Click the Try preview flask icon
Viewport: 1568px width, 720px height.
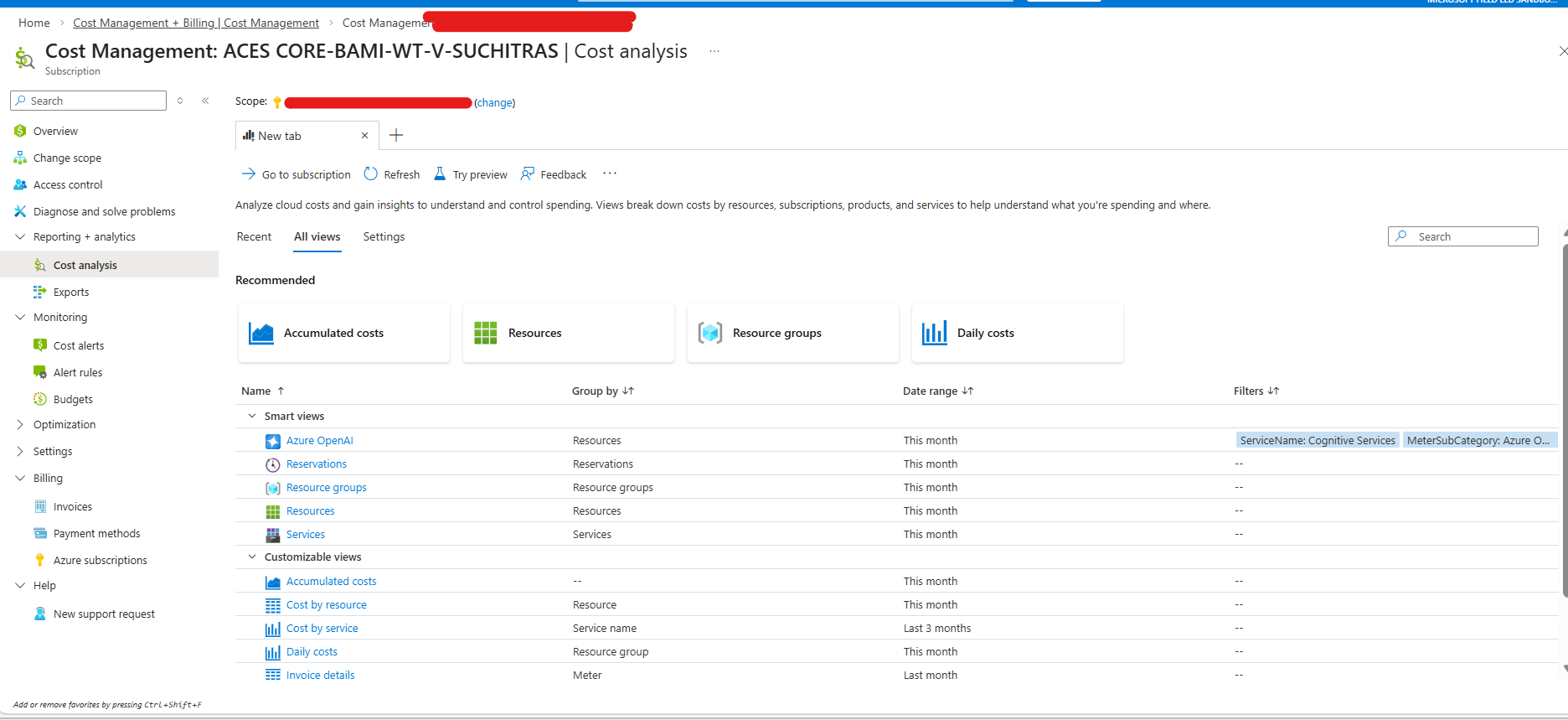[x=440, y=174]
